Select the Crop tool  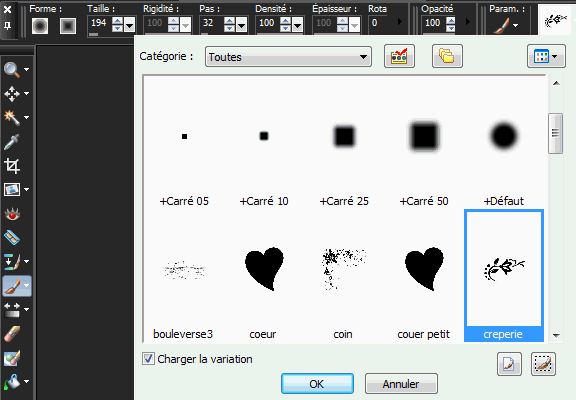coord(12,166)
